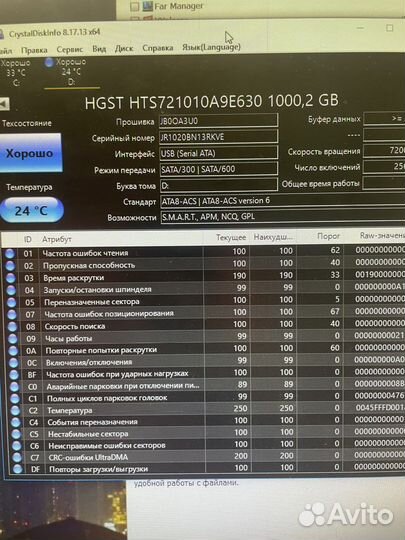Click Far Manager in the background window
The height and width of the screenshot is (540, 405).
pos(179,6)
